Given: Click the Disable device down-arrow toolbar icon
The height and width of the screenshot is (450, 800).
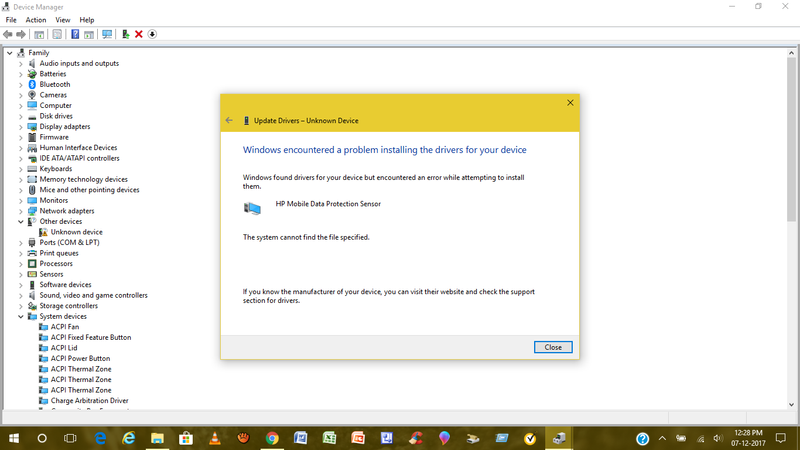Looking at the screenshot, I should pos(152,34).
